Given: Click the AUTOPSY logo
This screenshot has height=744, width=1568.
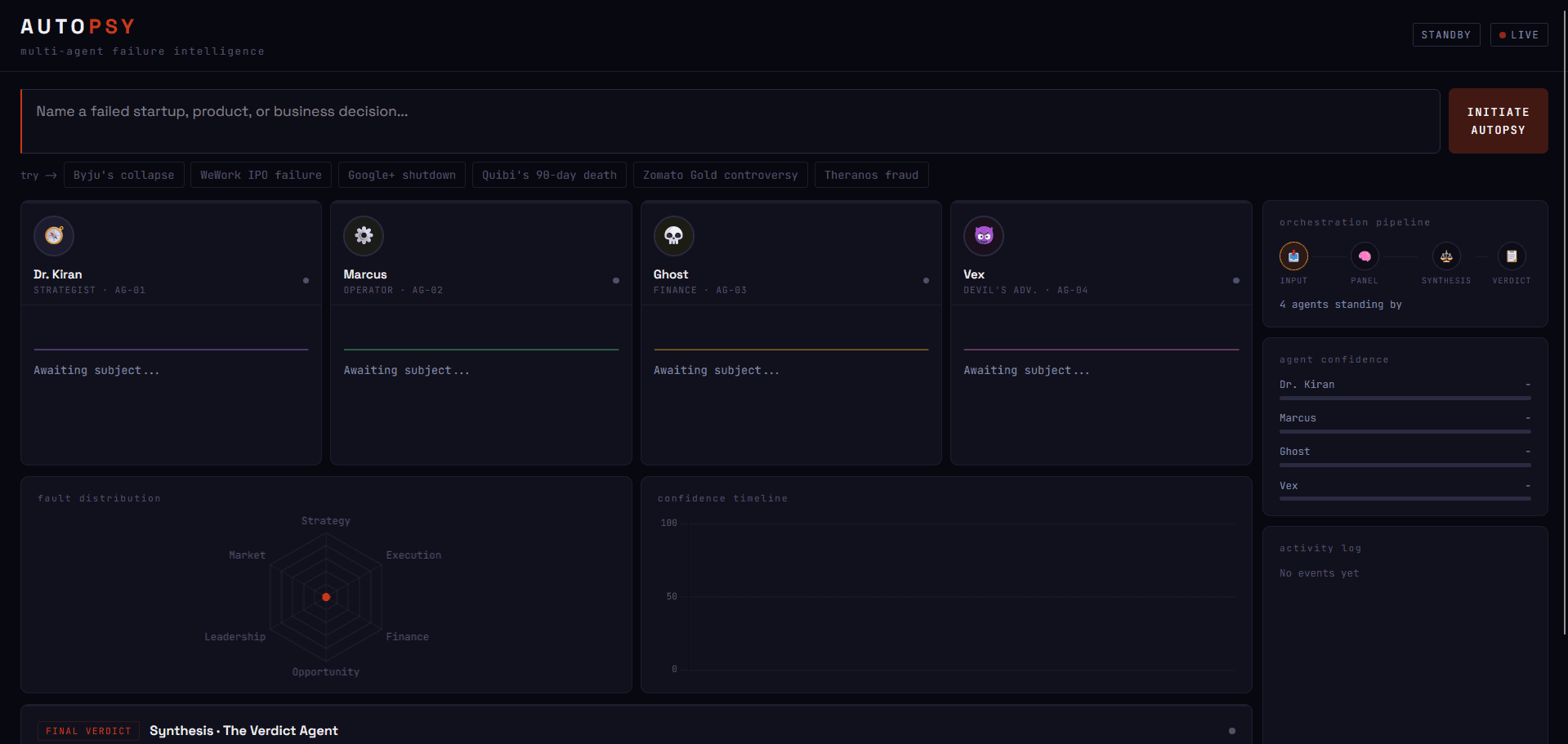Looking at the screenshot, I should pyautogui.click(x=78, y=27).
